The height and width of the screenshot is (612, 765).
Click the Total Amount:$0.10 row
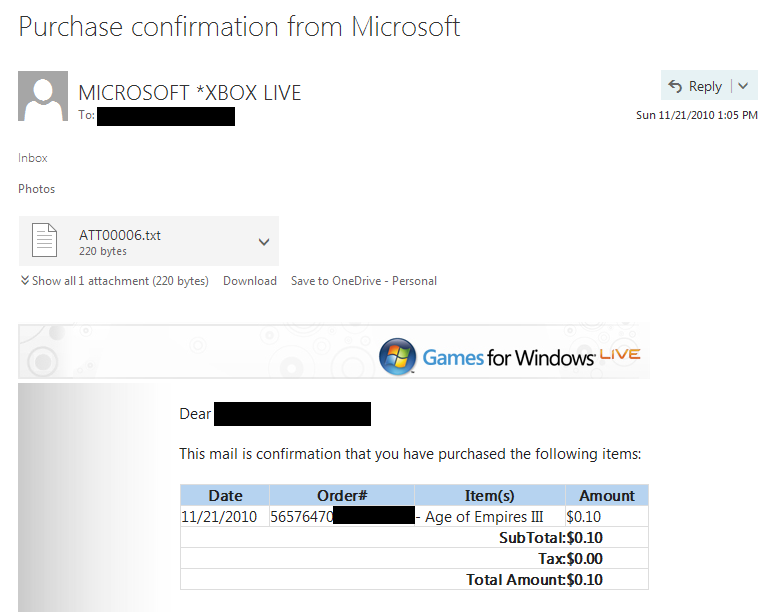click(x=414, y=579)
